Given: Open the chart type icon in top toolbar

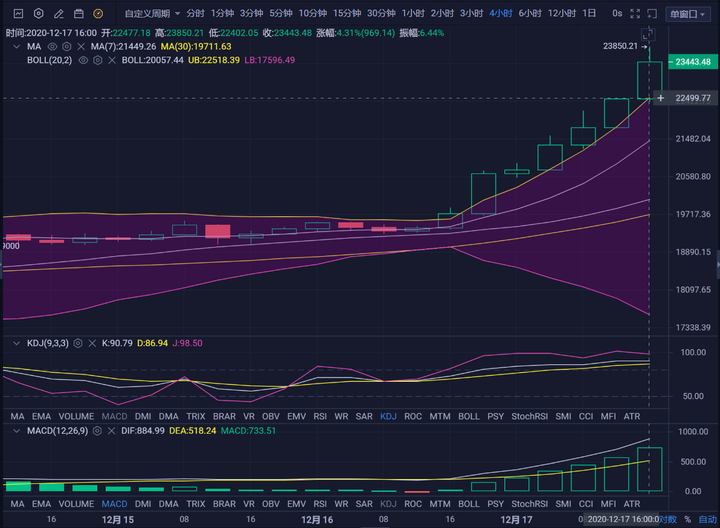Looking at the screenshot, I should [x=18, y=14].
